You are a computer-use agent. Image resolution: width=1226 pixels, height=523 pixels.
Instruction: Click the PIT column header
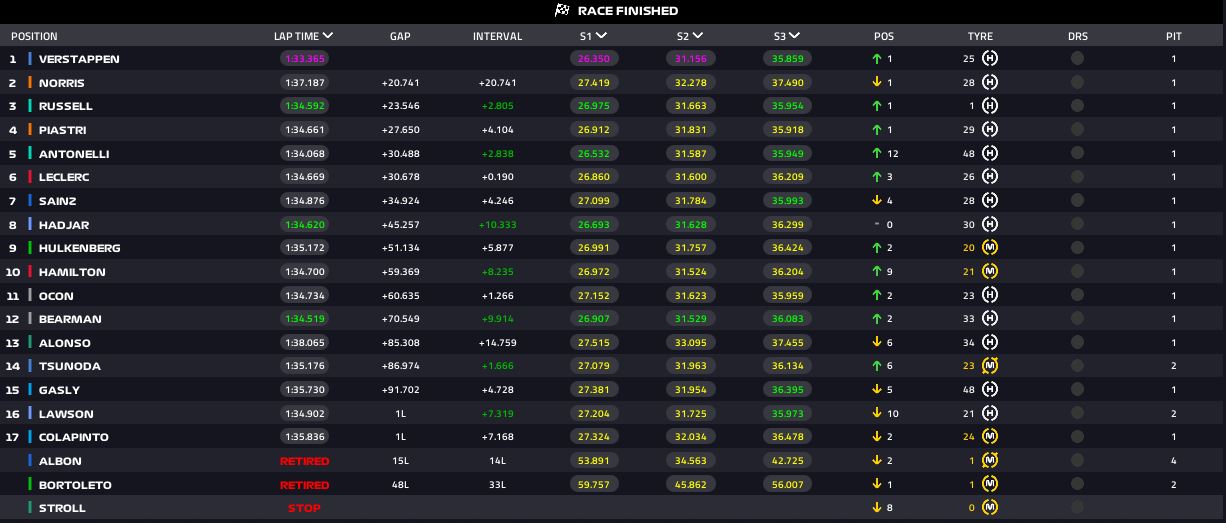click(1174, 36)
